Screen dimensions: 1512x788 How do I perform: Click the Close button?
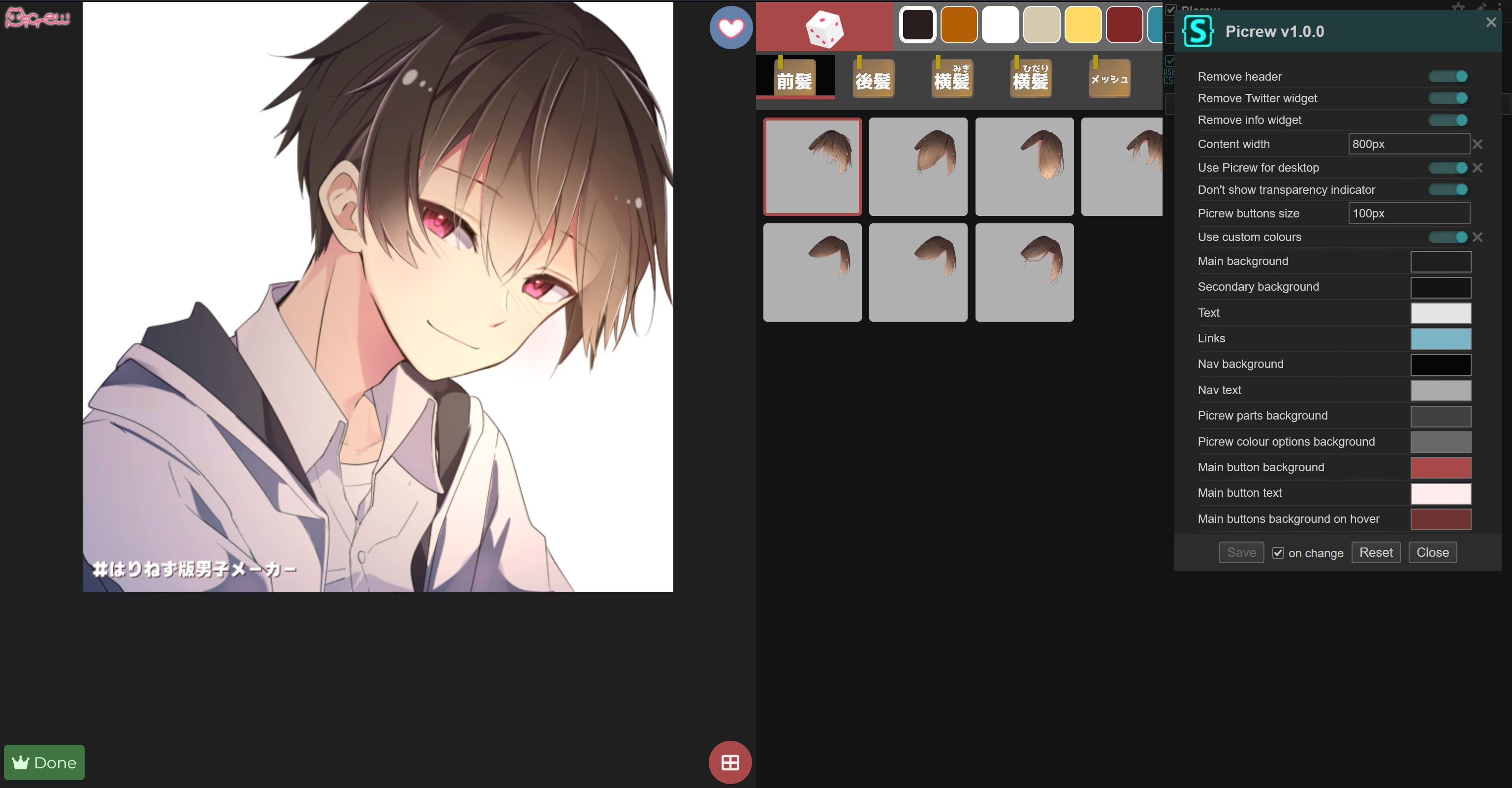coord(1433,552)
